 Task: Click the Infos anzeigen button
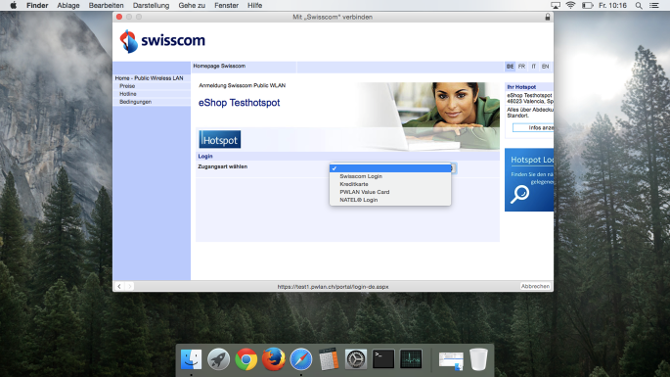click(x=533, y=128)
